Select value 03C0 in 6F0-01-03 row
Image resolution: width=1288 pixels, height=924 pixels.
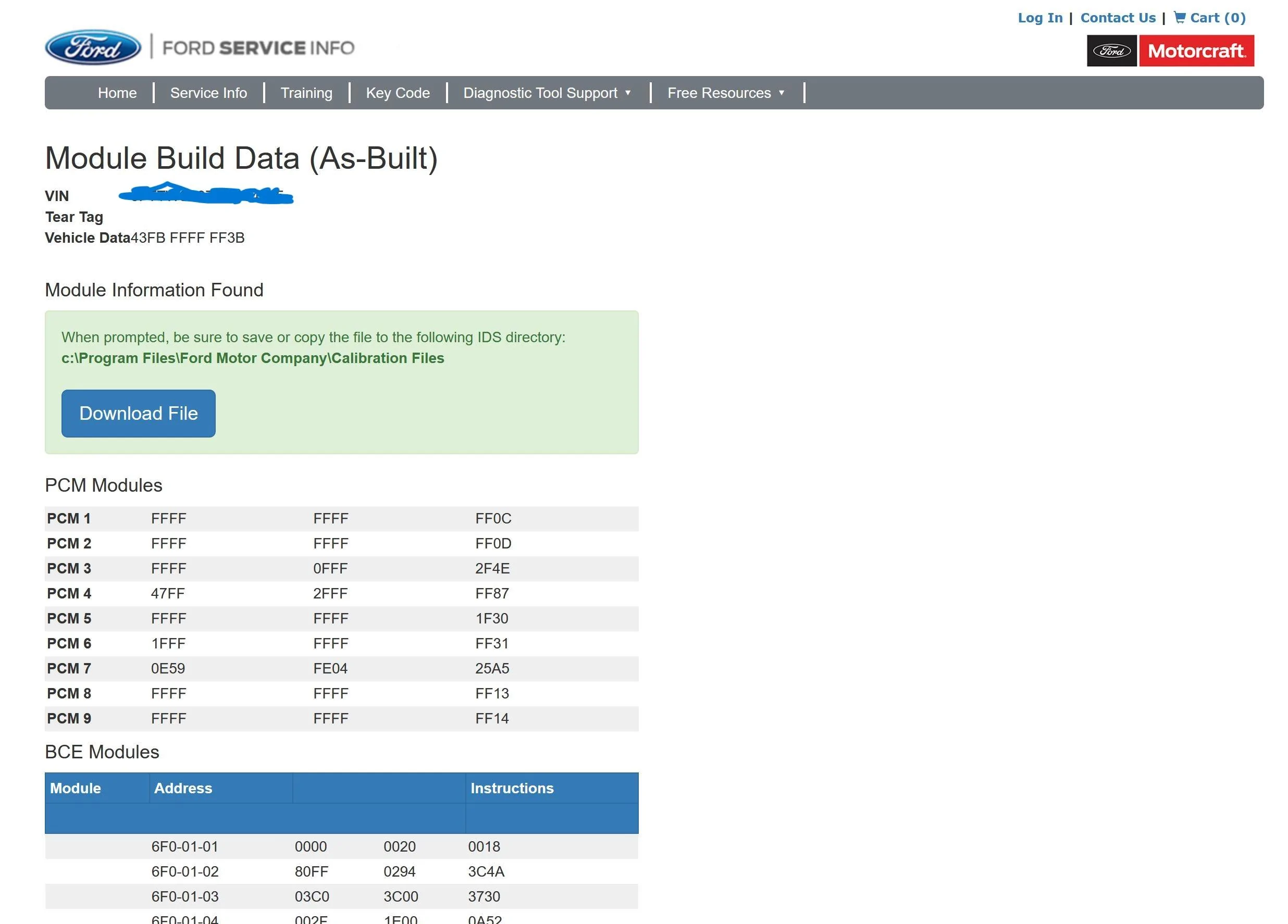[x=312, y=896]
